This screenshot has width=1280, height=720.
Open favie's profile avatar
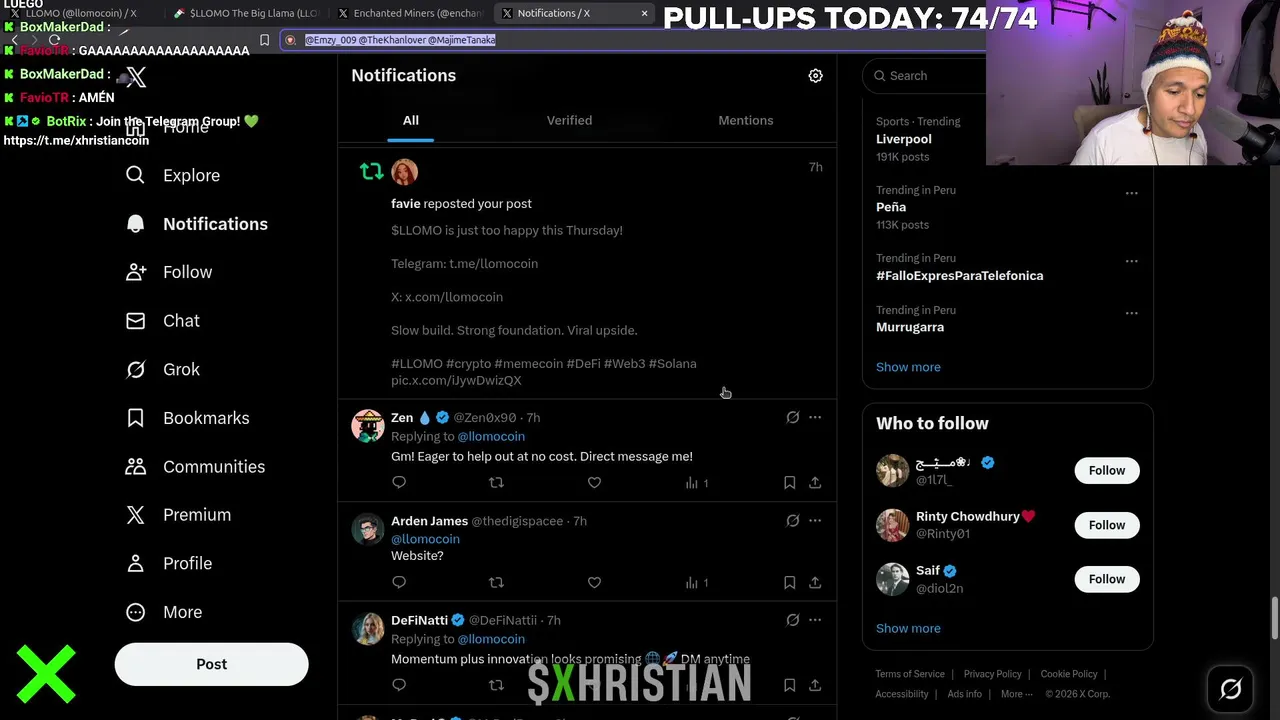coord(404,172)
